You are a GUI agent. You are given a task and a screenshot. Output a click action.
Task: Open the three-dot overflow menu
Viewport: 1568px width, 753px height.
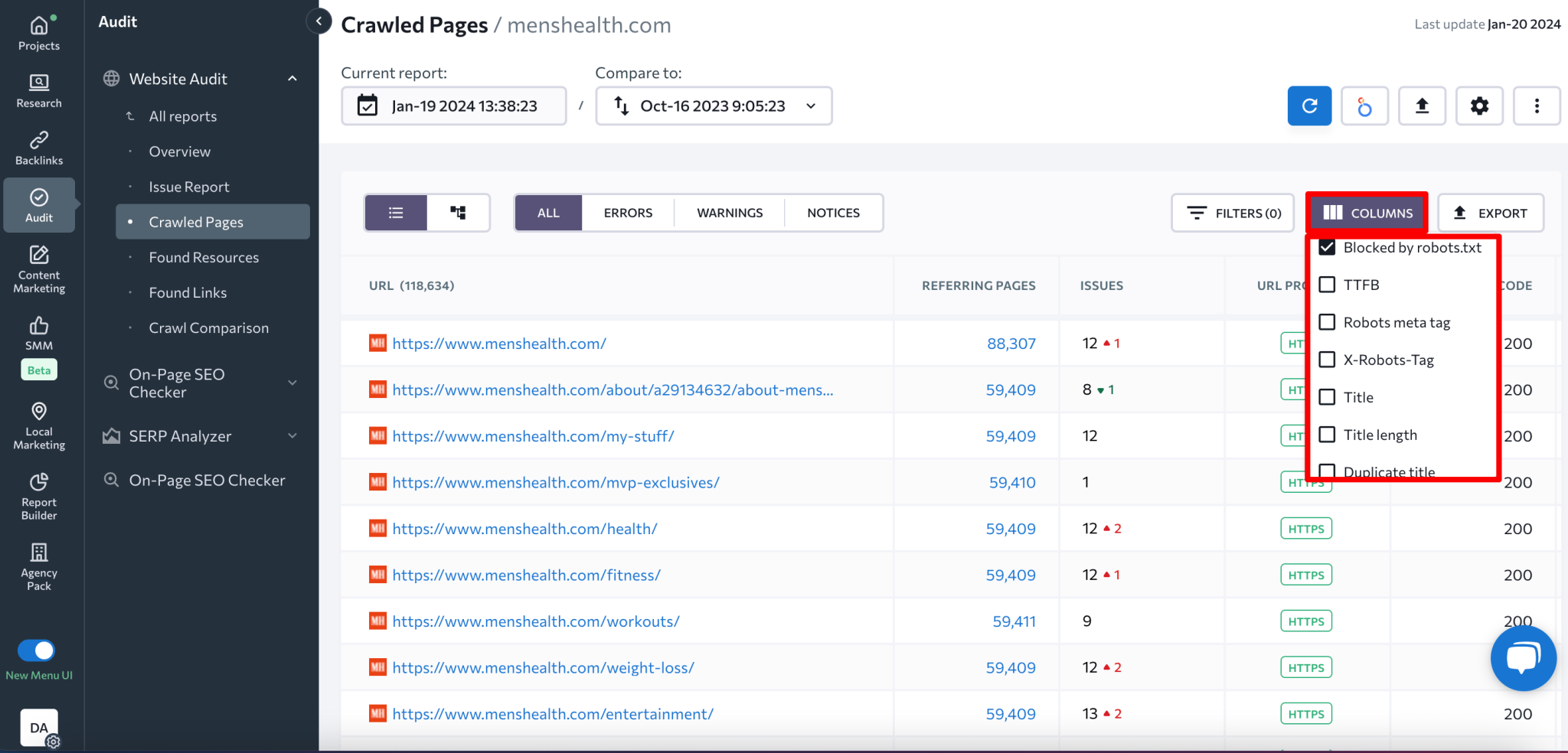click(x=1536, y=106)
